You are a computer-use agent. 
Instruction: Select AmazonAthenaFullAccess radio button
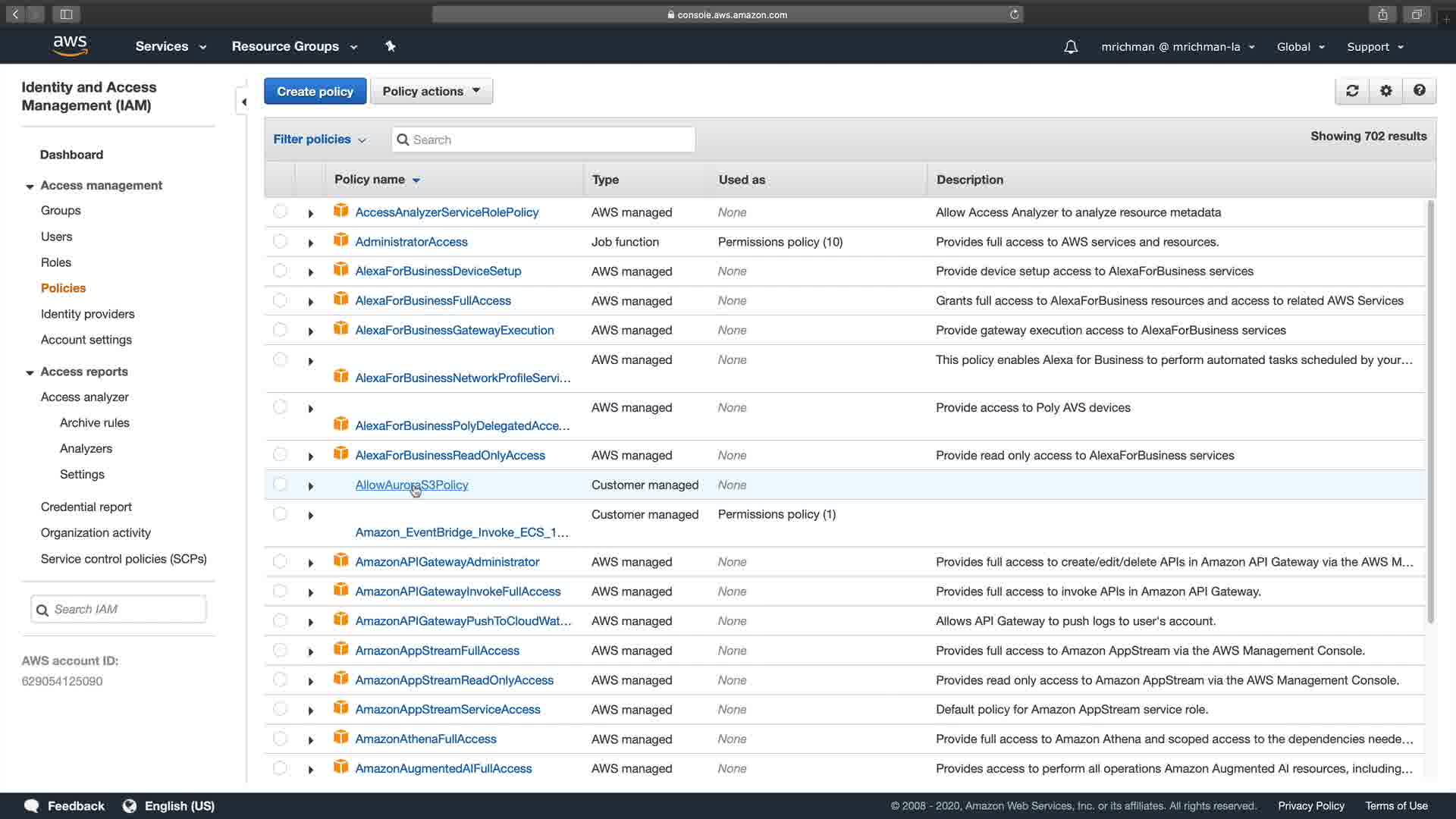[280, 738]
